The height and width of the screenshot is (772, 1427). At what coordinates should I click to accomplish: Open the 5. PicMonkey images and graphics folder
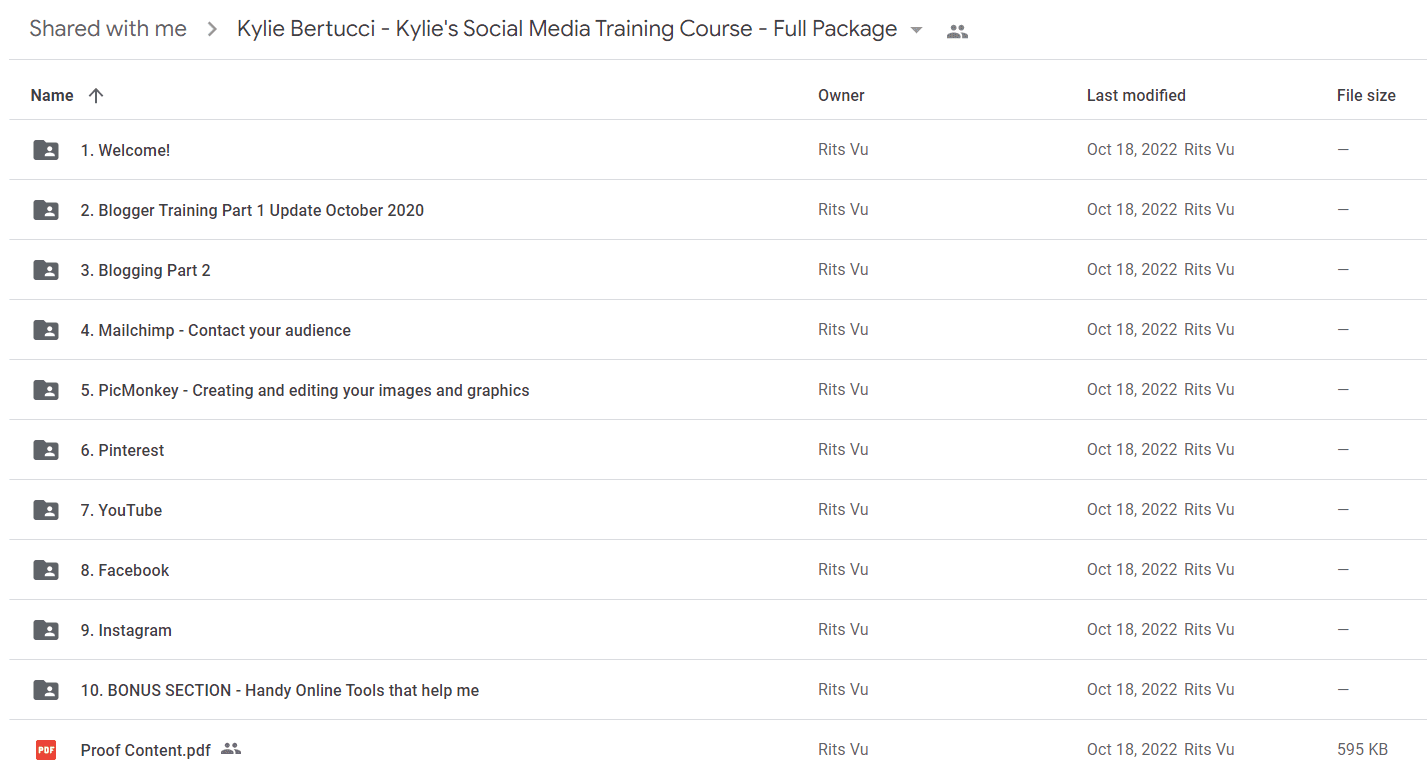(x=718, y=390)
